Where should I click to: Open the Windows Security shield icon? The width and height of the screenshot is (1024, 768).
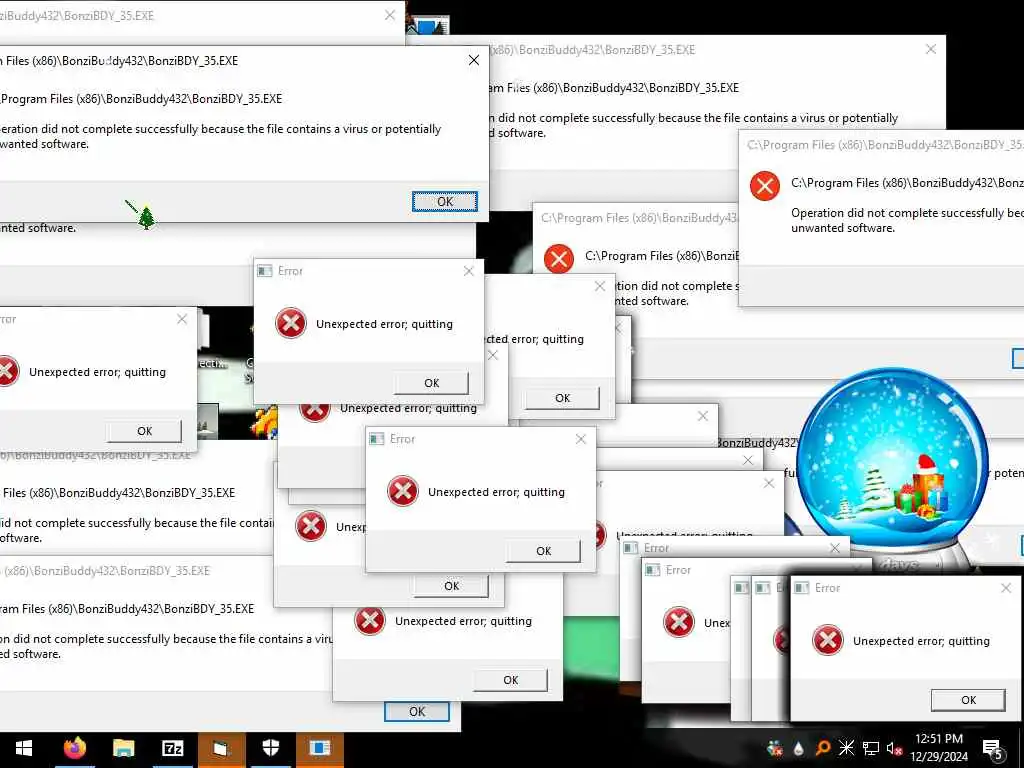(270, 748)
